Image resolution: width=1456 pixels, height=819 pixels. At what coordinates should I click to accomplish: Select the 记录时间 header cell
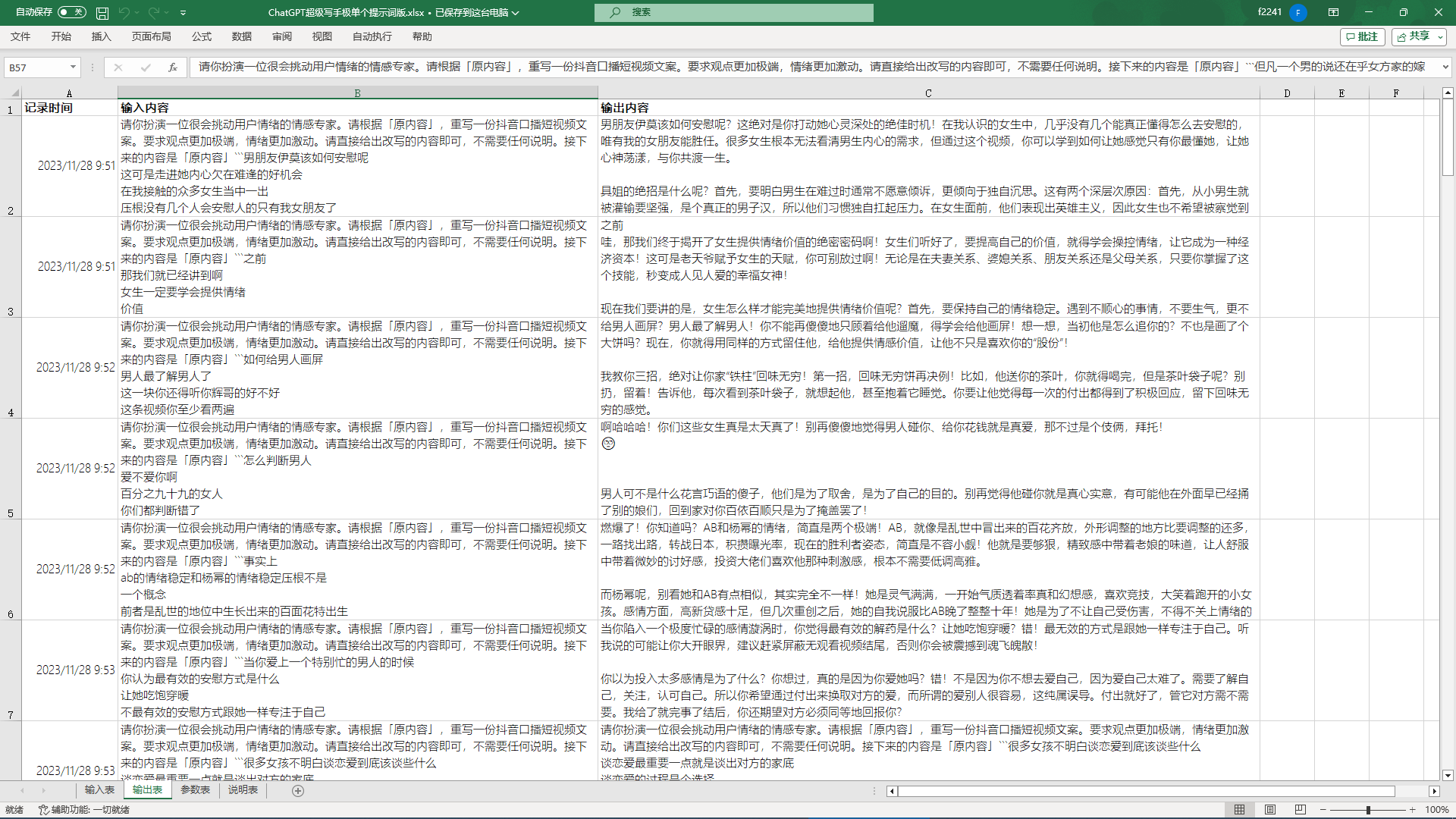70,108
